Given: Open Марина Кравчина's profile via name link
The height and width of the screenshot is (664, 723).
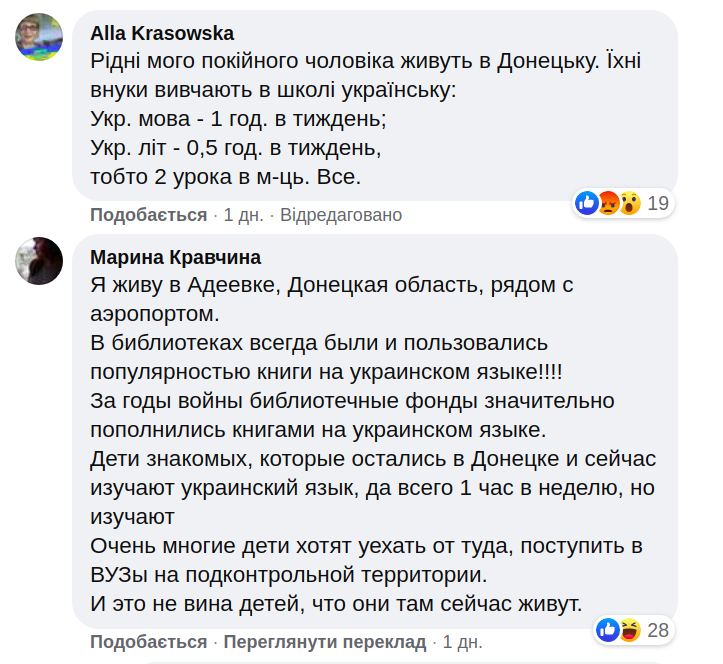Looking at the screenshot, I should tap(175, 258).
